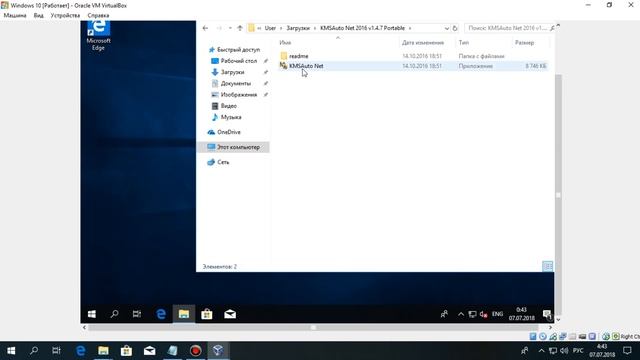Sort files by the Тип column
This screenshot has width=640, height=360.
[x=464, y=42]
